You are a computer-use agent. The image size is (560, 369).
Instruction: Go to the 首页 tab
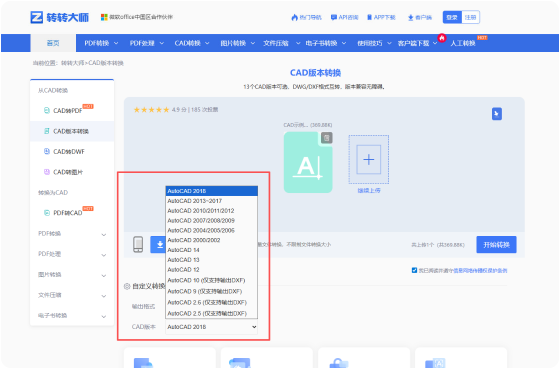[x=53, y=43]
